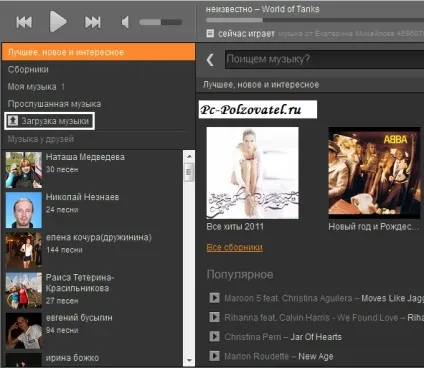The image size is (424, 368).
Task: Click '30 песен' count under Наташа Медведева
Action: tap(62, 170)
